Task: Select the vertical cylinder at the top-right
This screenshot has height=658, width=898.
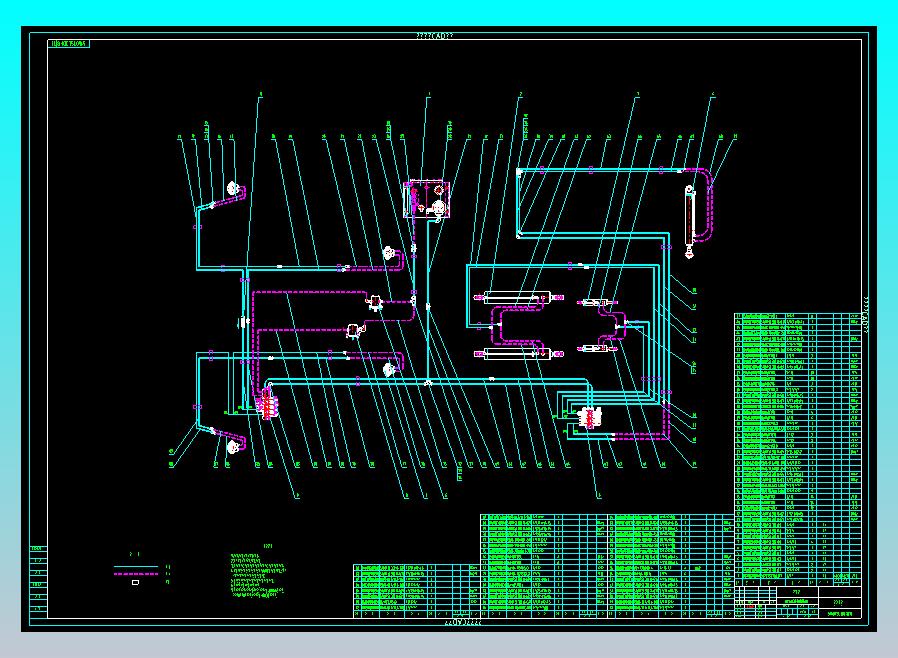Action: pyautogui.click(x=690, y=222)
